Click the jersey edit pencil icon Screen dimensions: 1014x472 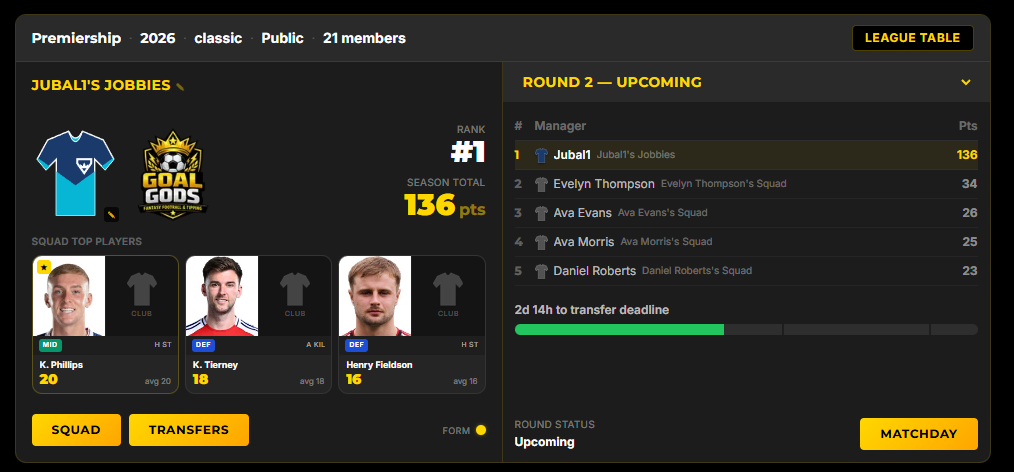tap(111, 214)
